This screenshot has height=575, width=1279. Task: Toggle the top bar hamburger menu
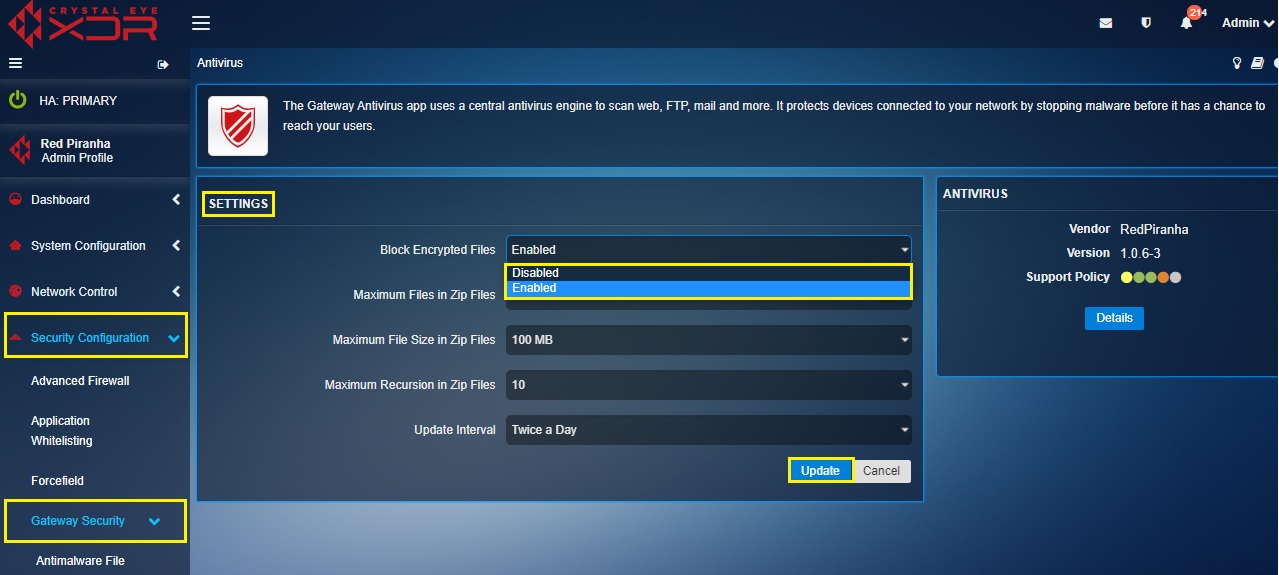click(x=201, y=23)
